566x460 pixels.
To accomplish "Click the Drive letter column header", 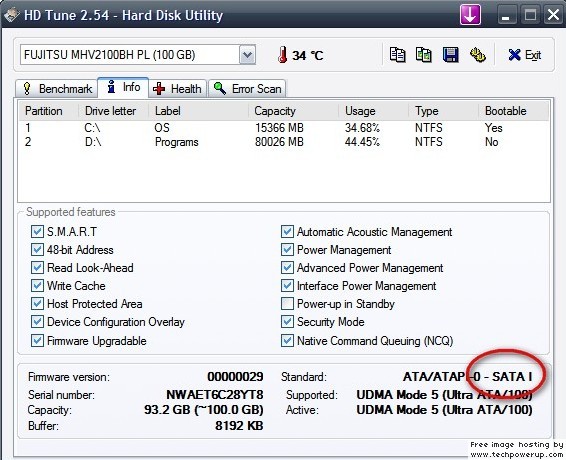I will click(x=113, y=111).
